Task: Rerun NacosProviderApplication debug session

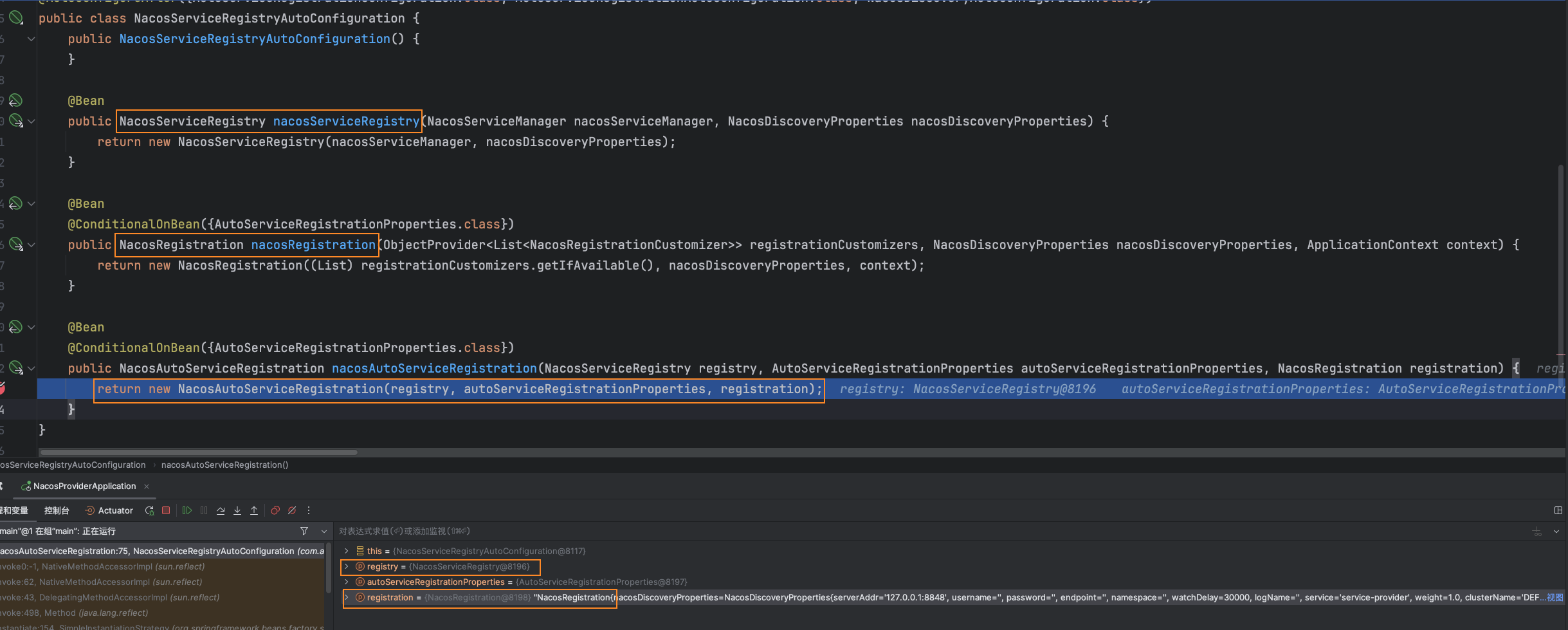Action: [149, 510]
